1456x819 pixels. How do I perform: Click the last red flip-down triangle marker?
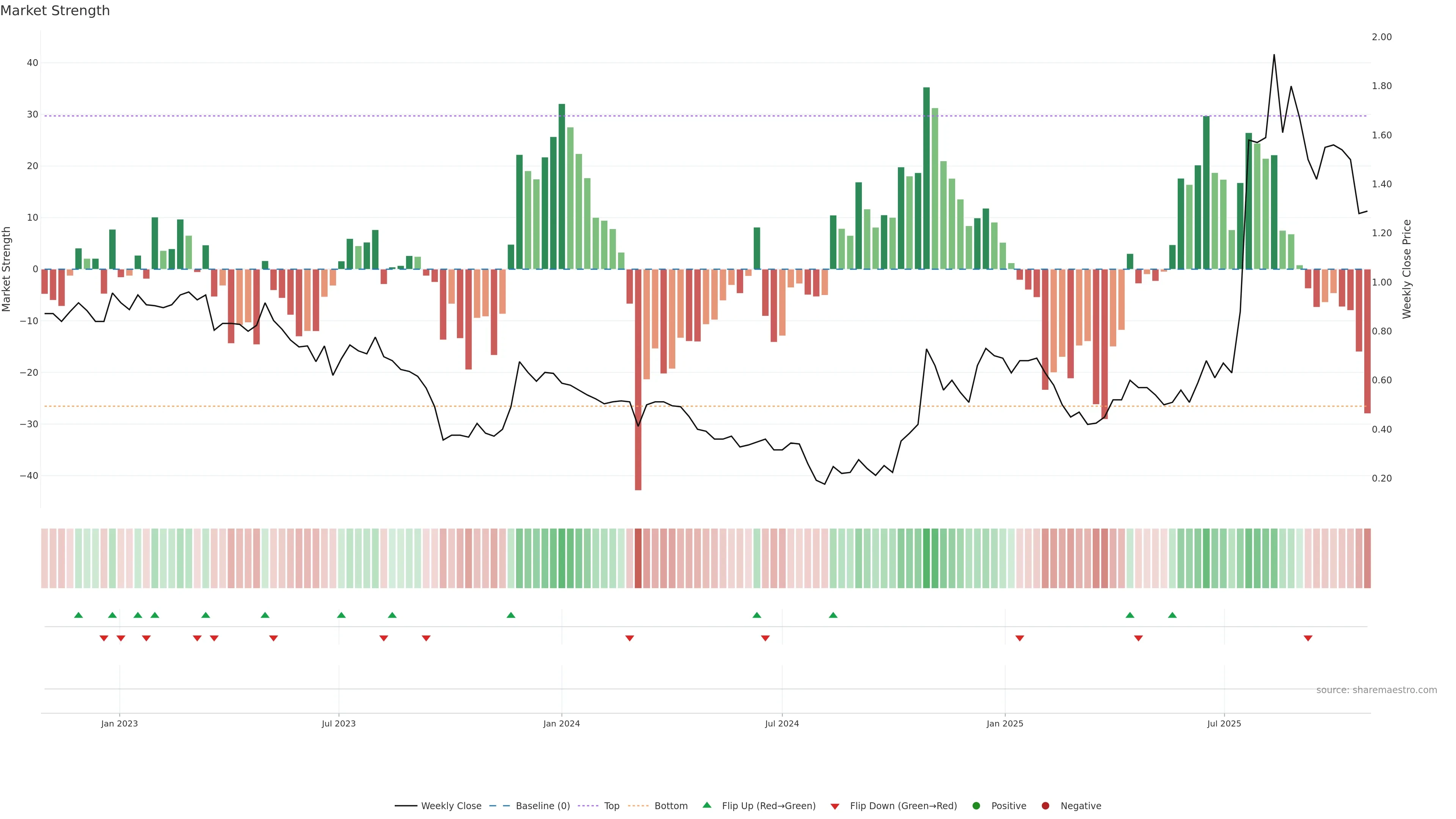[1308, 638]
